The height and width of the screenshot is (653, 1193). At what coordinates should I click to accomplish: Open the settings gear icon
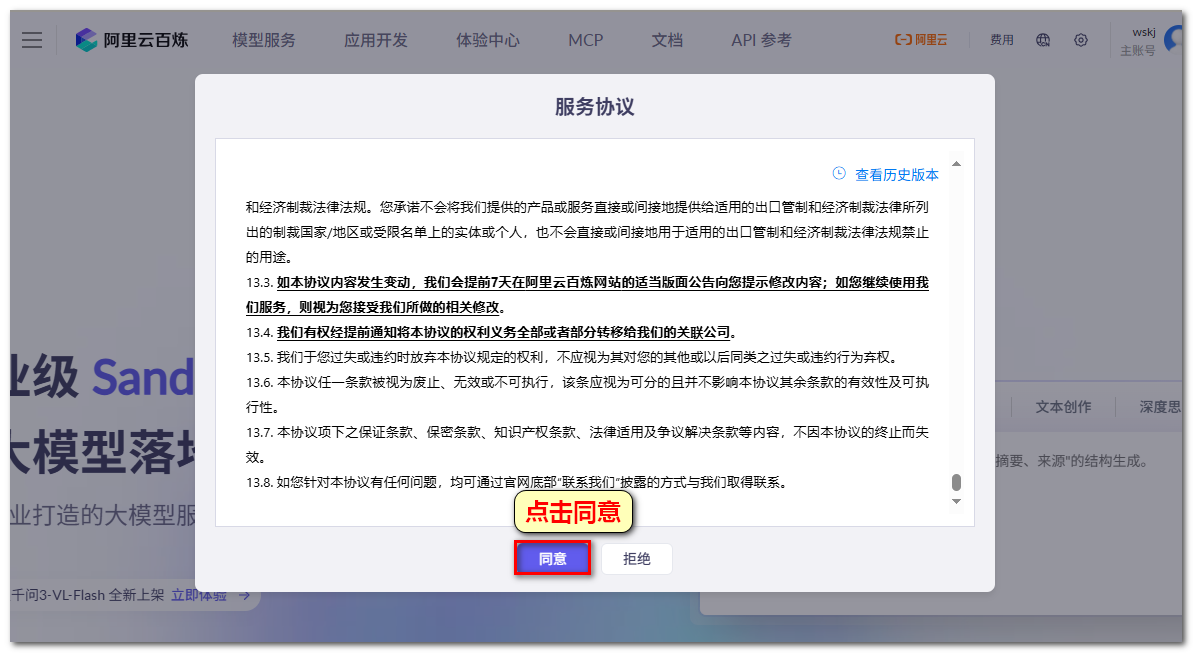1081,40
